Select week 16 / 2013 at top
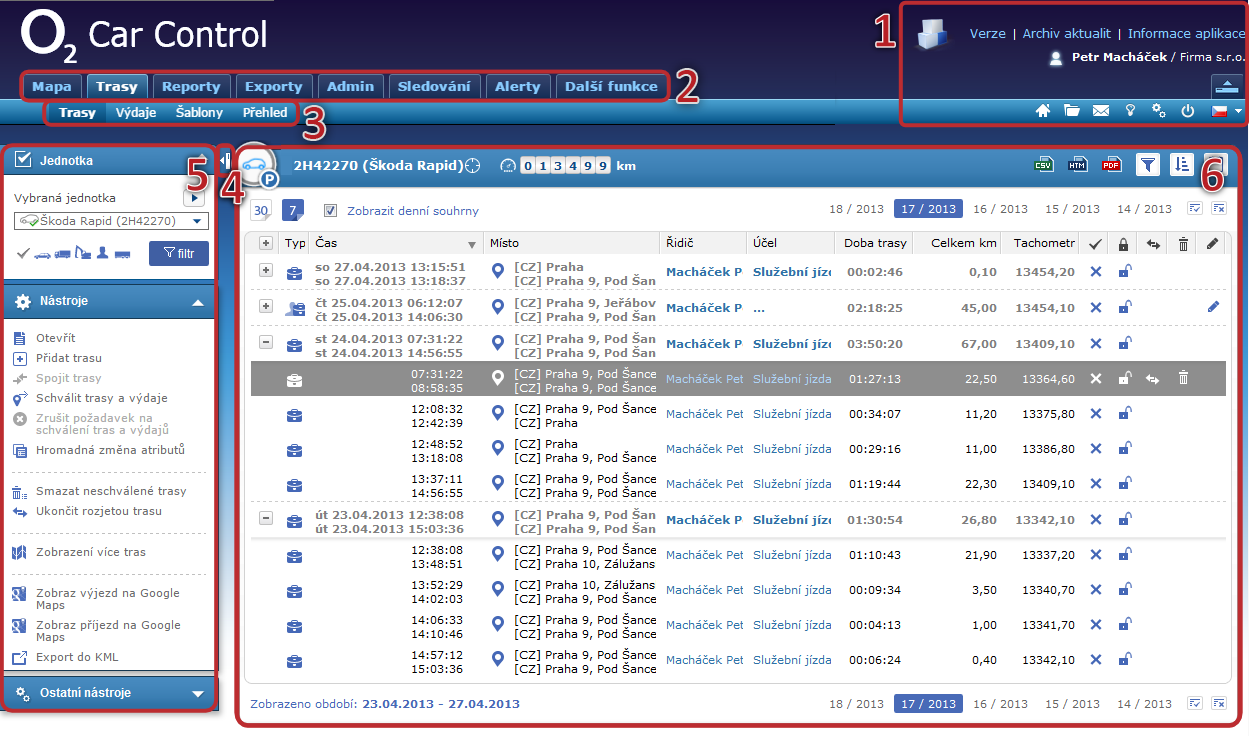The height and width of the screenshot is (736, 1249). (x=1000, y=209)
